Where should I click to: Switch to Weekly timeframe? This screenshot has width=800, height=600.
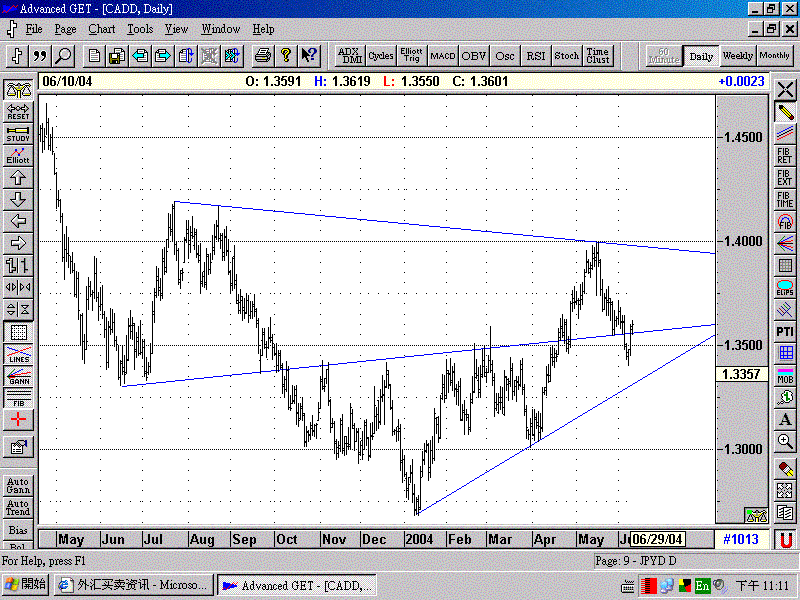click(737, 57)
